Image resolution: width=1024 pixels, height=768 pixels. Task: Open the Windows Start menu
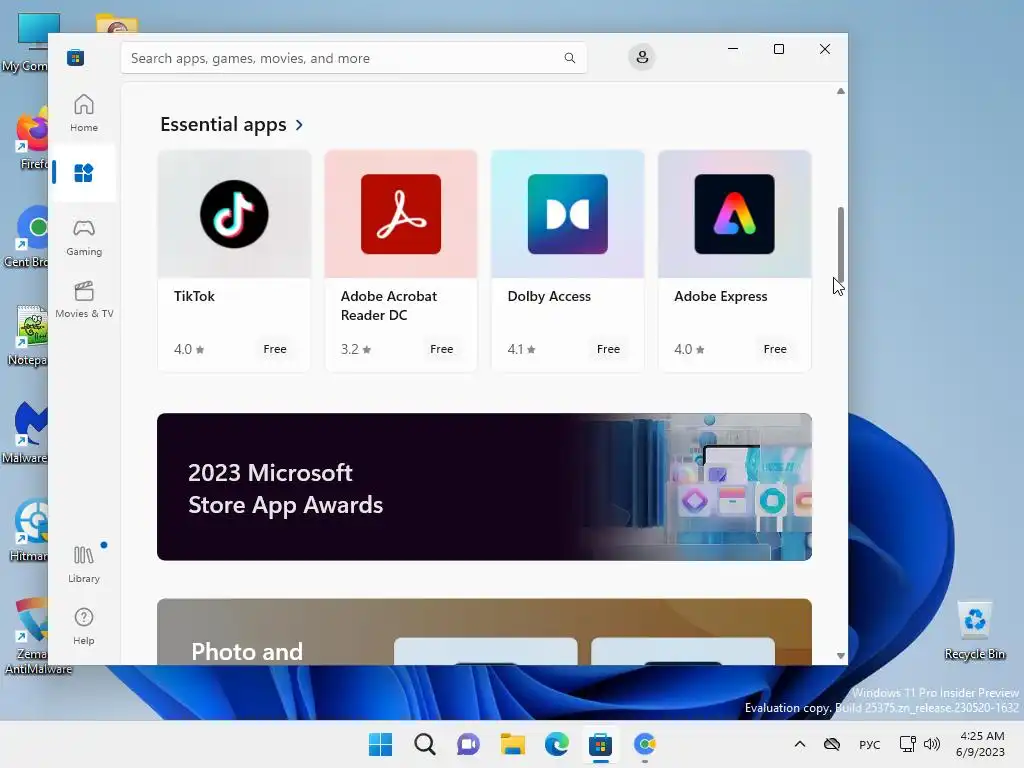(x=380, y=744)
